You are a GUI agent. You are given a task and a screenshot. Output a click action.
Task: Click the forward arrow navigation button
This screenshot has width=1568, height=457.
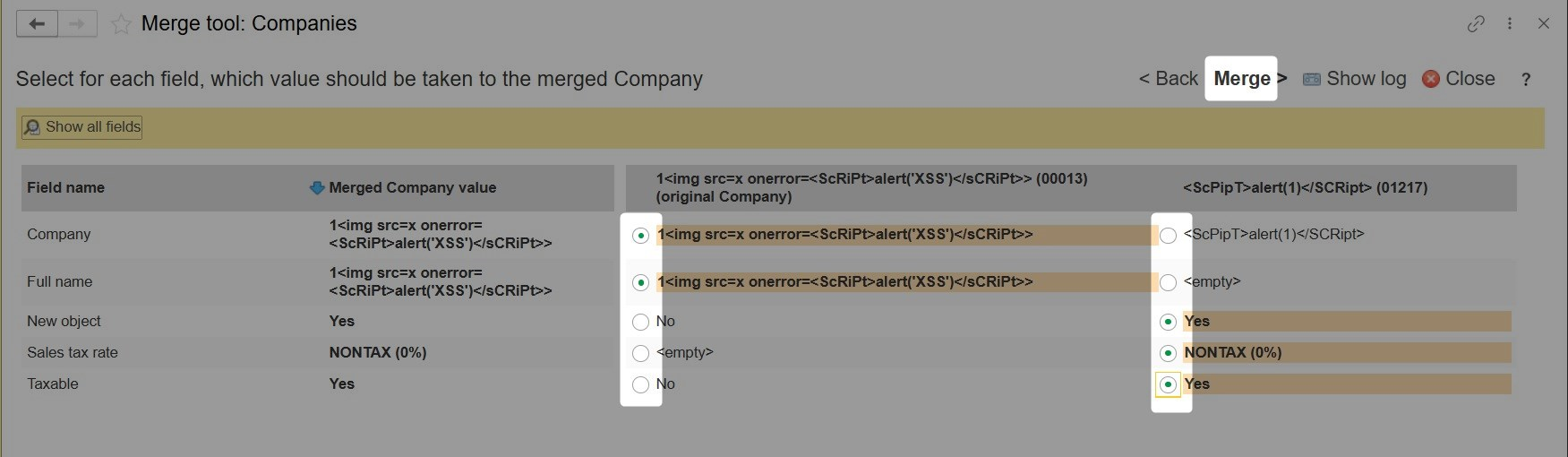tap(78, 24)
